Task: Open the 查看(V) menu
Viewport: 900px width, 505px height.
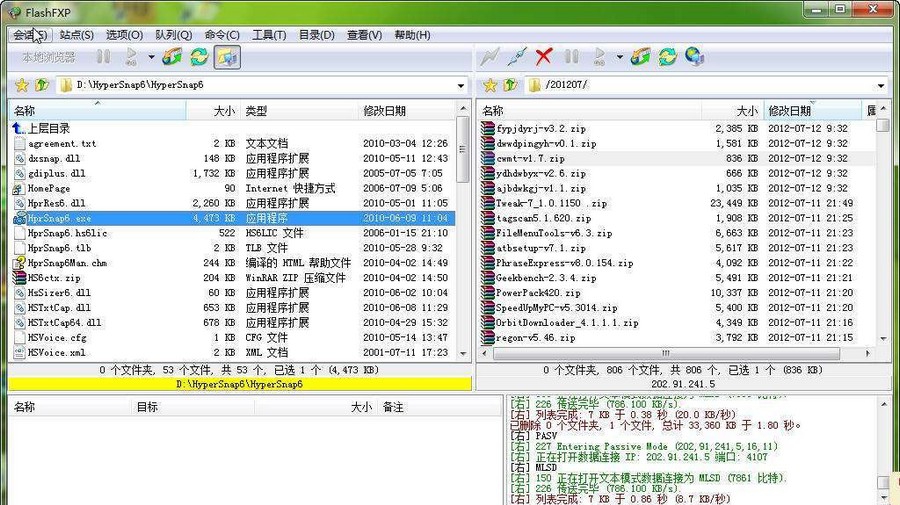Action: [x=364, y=35]
